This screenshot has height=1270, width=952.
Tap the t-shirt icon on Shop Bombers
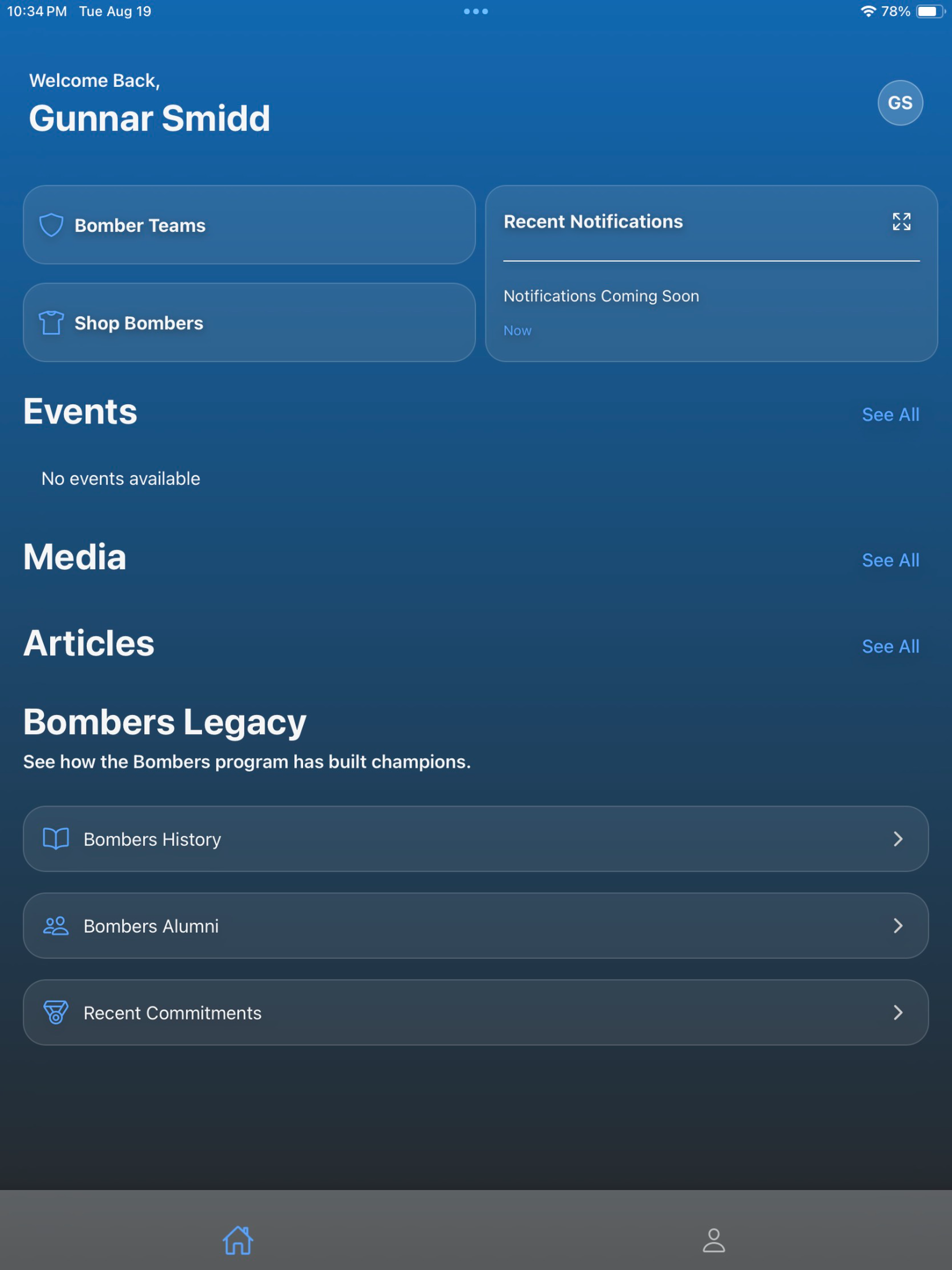click(x=51, y=323)
